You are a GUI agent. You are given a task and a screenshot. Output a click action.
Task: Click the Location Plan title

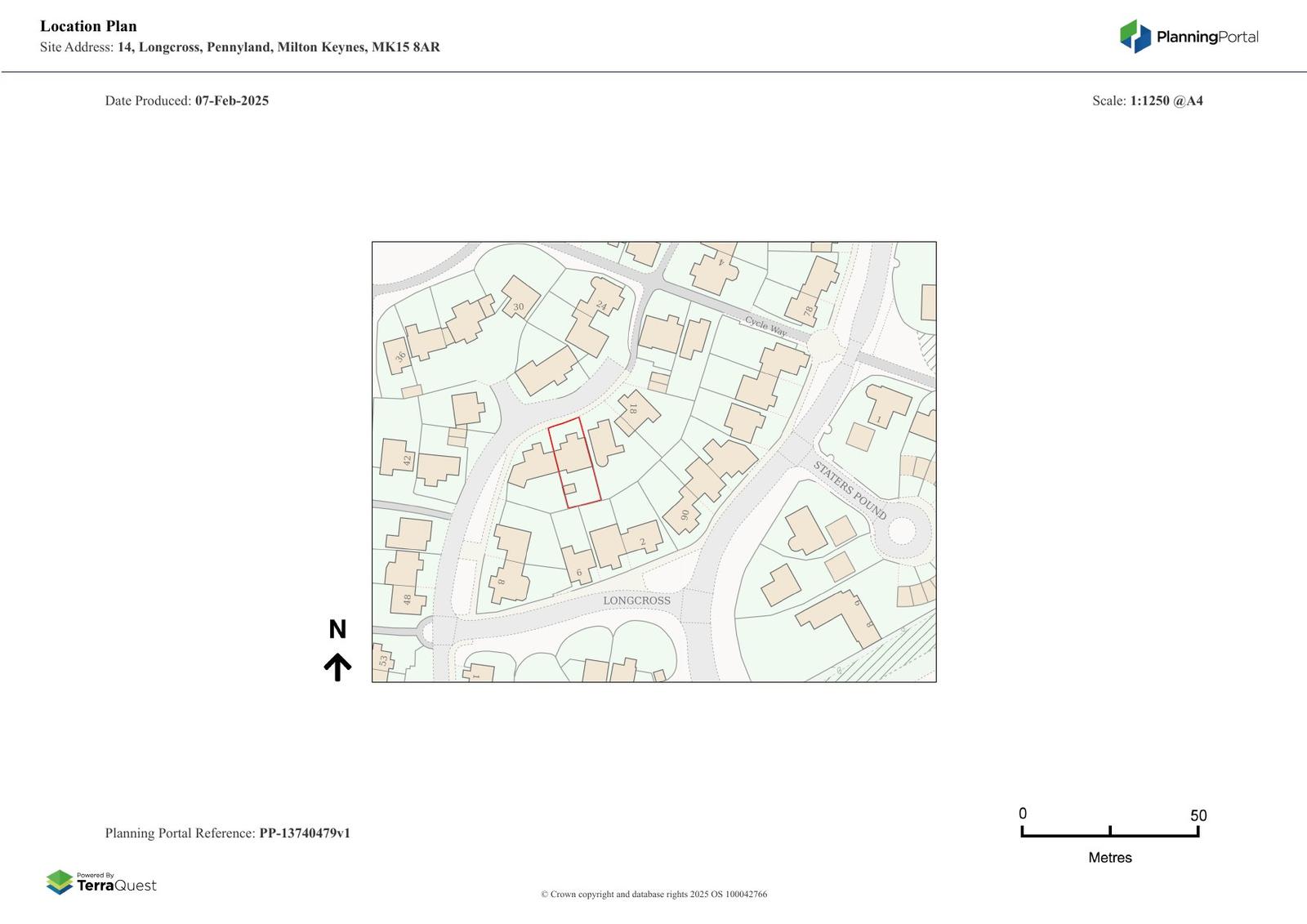tap(88, 26)
